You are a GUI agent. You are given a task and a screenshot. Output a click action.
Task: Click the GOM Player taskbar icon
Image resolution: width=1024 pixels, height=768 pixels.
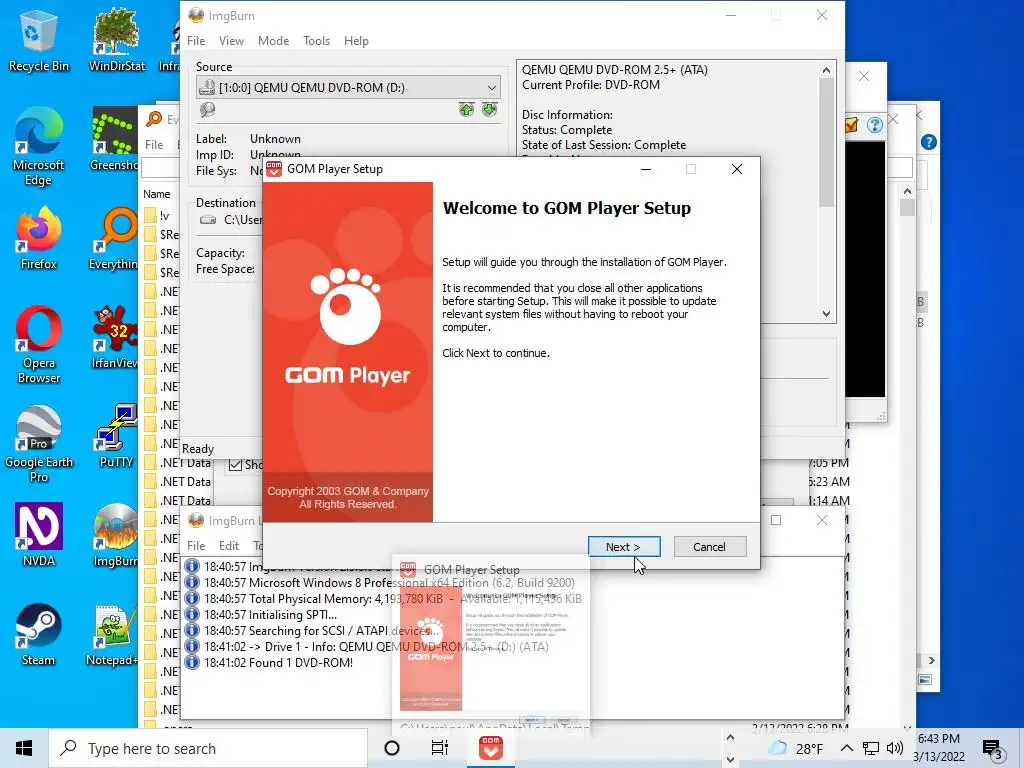click(490, 748)
